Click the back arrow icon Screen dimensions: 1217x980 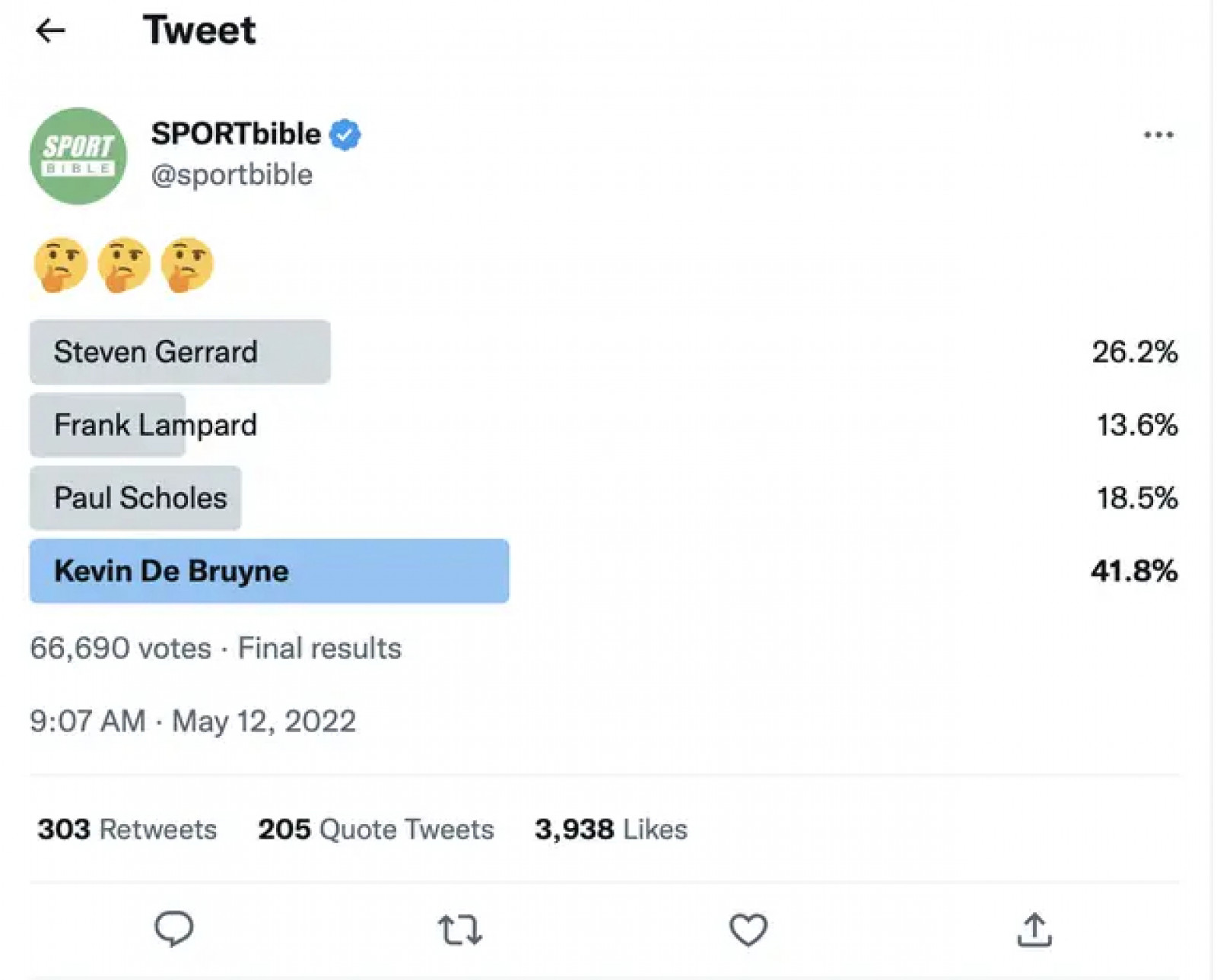(51, 30)
